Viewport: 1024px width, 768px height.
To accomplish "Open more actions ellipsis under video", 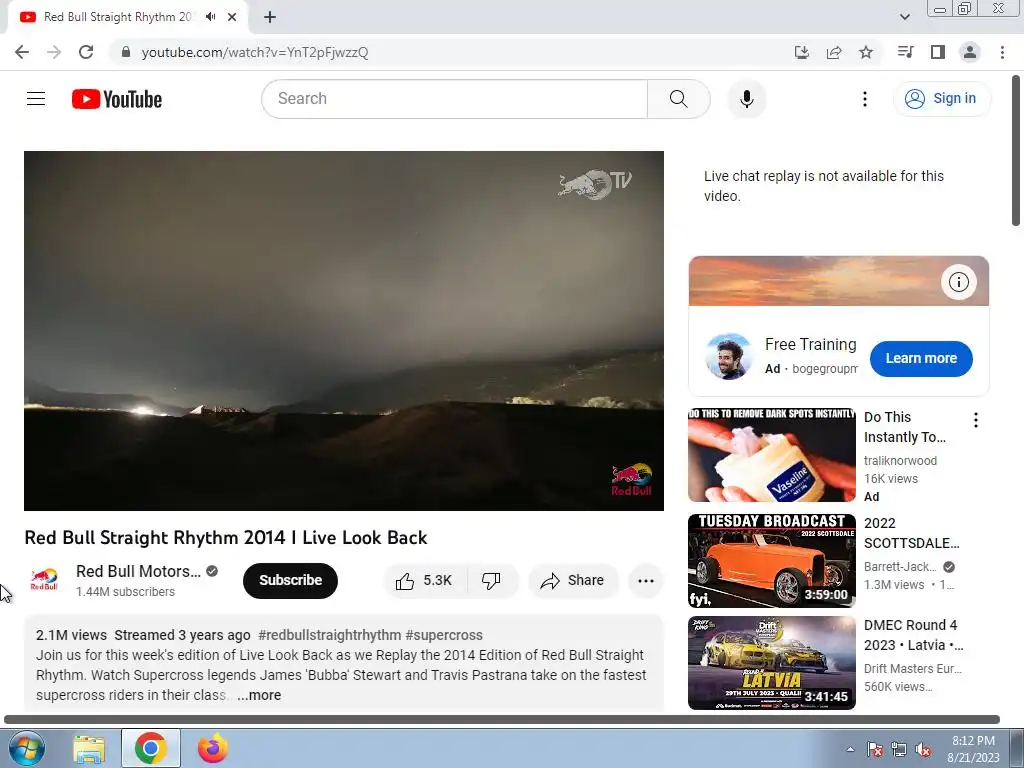I will [x=646, y=581].
